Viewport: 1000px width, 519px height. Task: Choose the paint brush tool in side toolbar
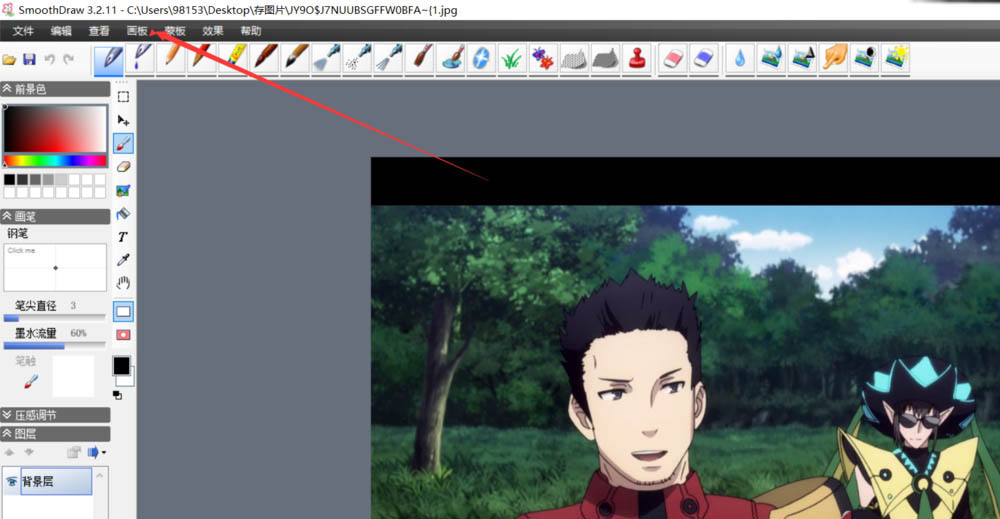[x=123, y=143]
